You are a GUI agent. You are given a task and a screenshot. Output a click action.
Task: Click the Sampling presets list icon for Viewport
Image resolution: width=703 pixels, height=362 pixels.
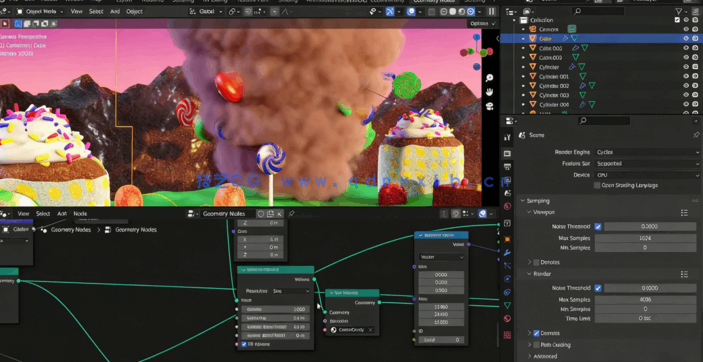(x=684, y=212)
